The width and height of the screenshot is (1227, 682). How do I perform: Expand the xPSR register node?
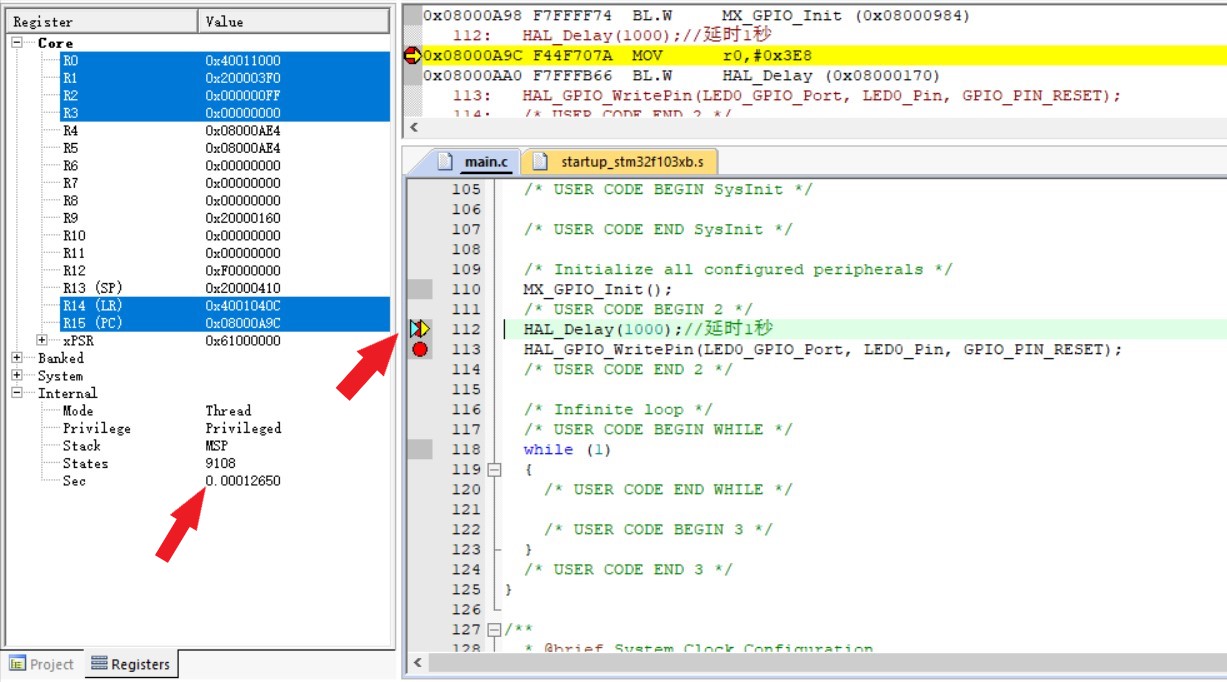coord(42,340)
